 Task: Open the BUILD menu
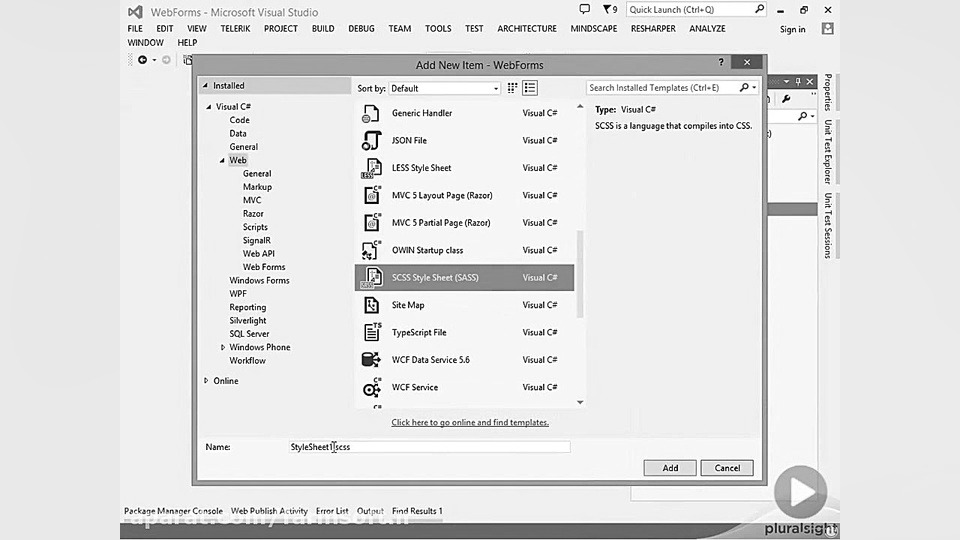tap(323, 29)
